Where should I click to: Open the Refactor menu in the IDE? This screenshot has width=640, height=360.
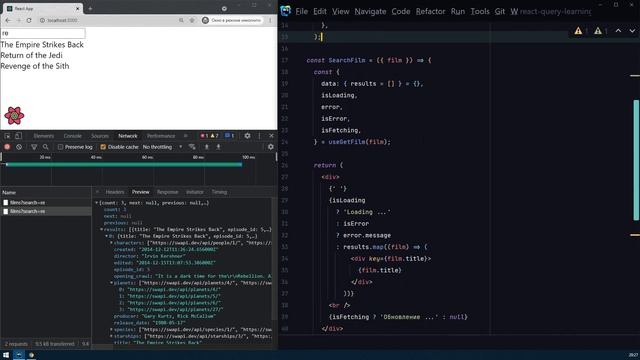tap(430, 11)
